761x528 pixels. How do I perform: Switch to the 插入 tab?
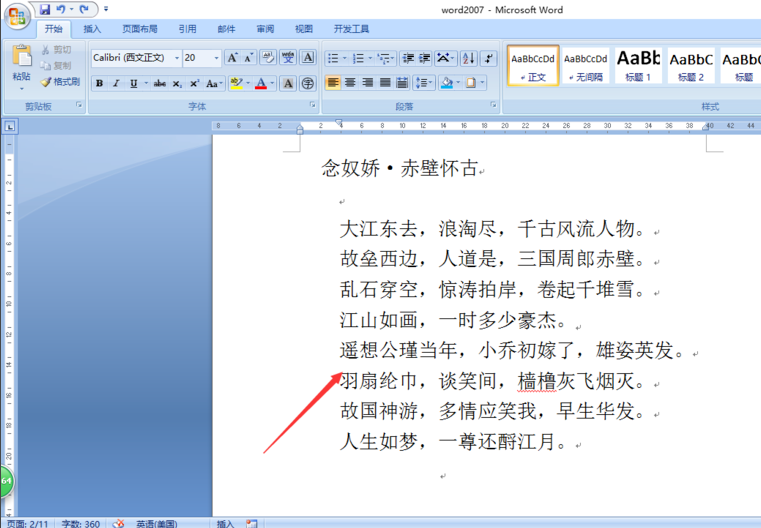pyautogui.click(x=92, y=29)
